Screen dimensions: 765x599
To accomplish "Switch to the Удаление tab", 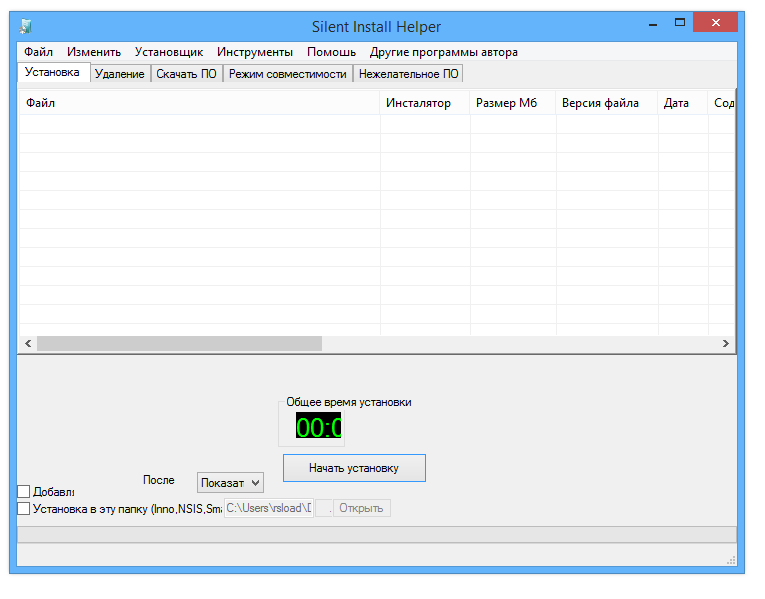I will pyautogui.click(x=120, y=74).
